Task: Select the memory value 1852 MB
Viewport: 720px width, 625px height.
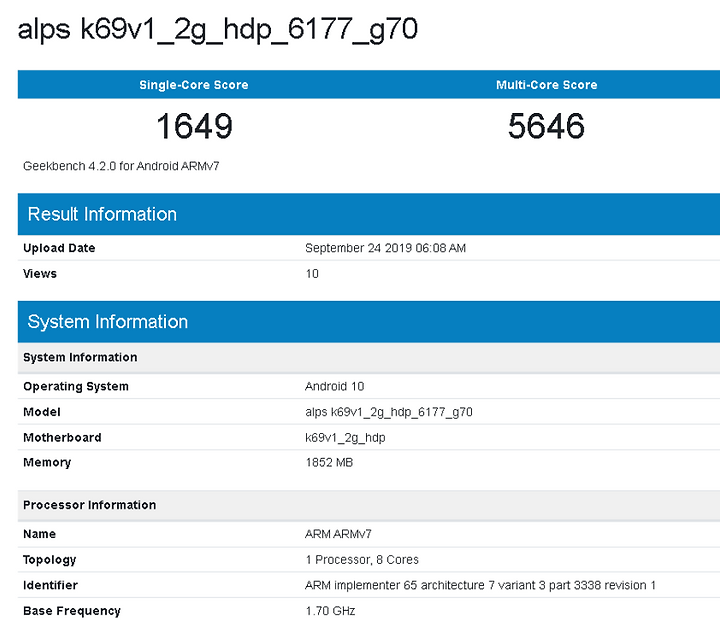Action: [x=329, y=462]
